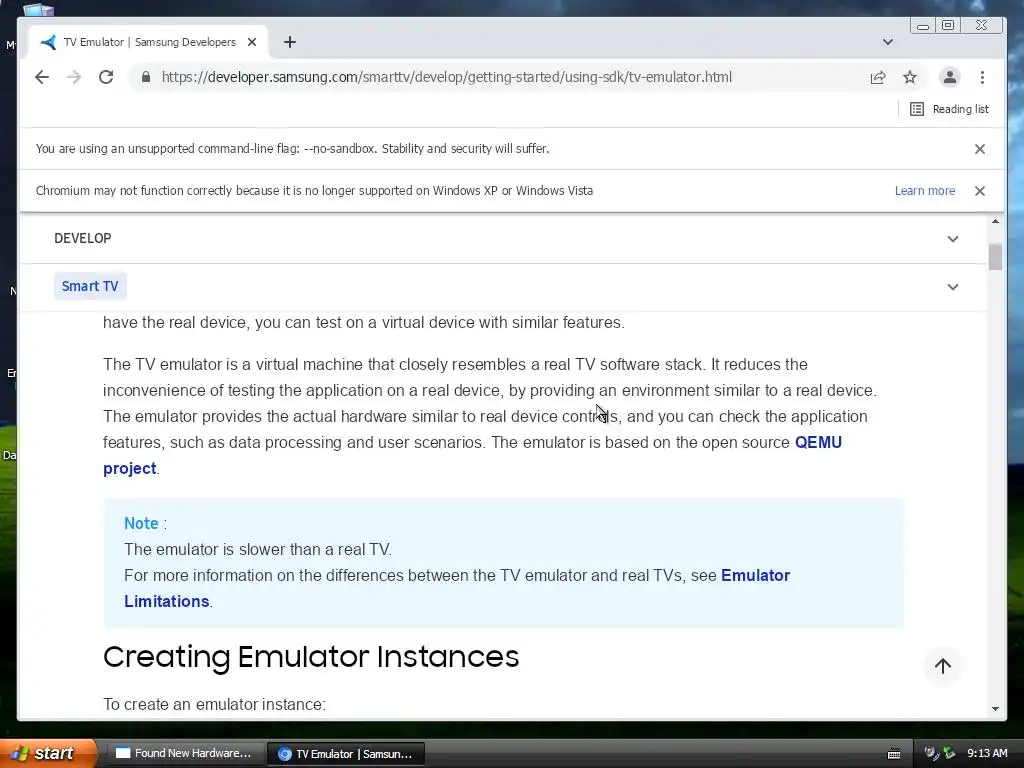Click the Learn more link

pos(925,191)
